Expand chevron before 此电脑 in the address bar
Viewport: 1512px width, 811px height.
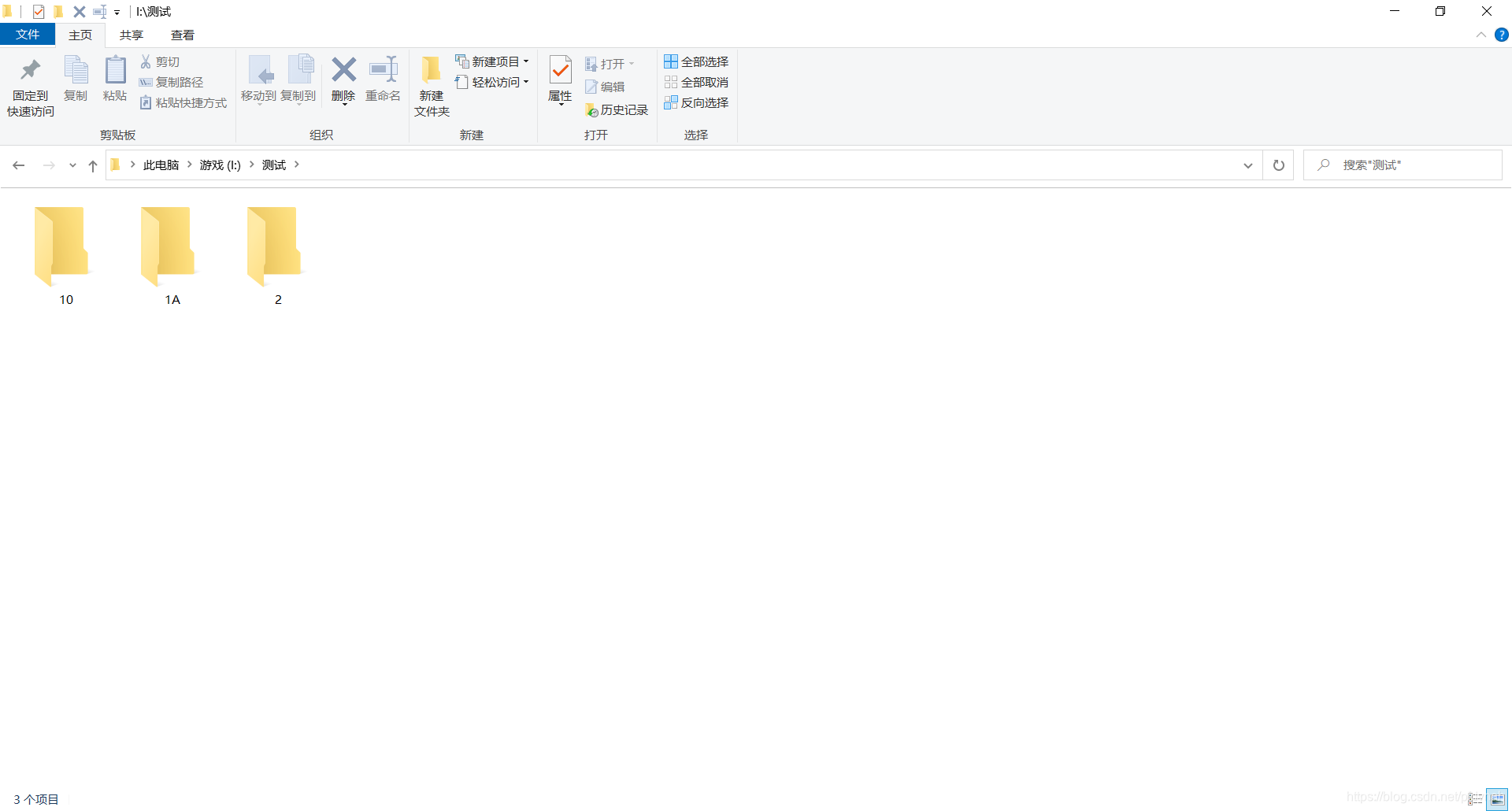point(132,165)
